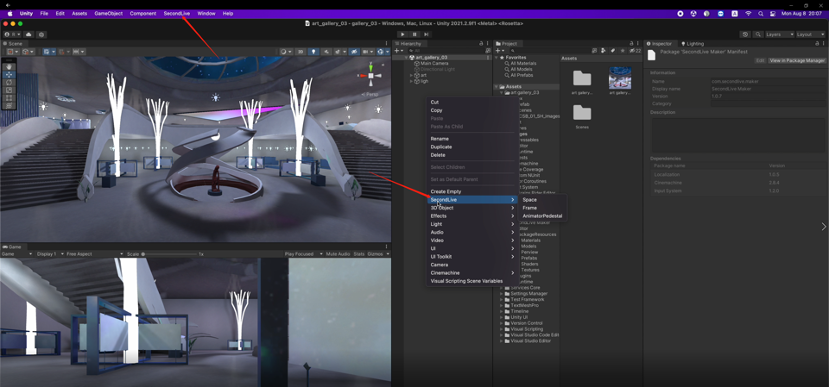The image size is (830, 388).
Task: Toggle scene lighting lightbulb button
Action: coord(314,51)
